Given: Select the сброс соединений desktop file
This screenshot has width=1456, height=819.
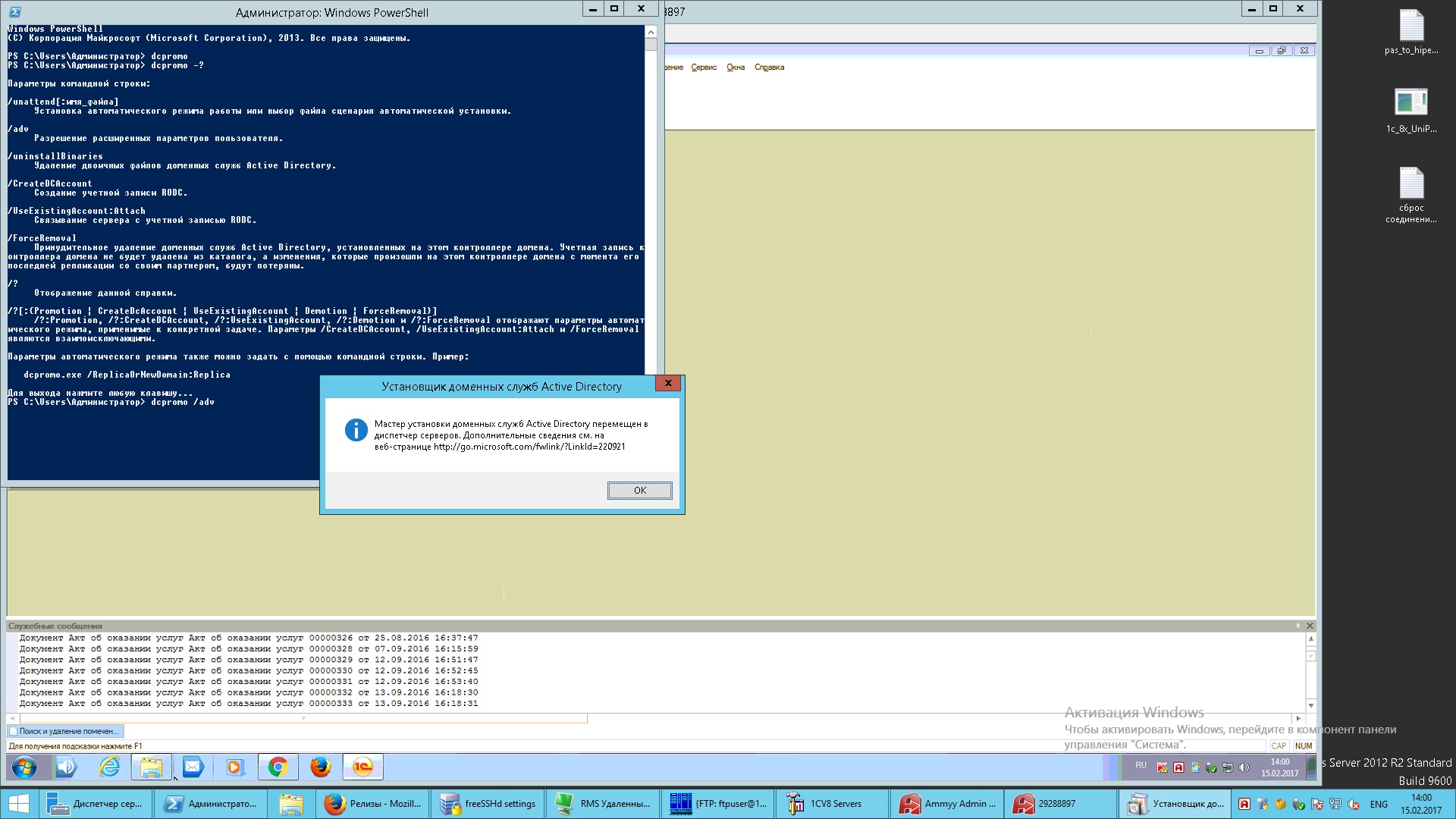Looking at the screenshot, I should (x=1411, y=196).
